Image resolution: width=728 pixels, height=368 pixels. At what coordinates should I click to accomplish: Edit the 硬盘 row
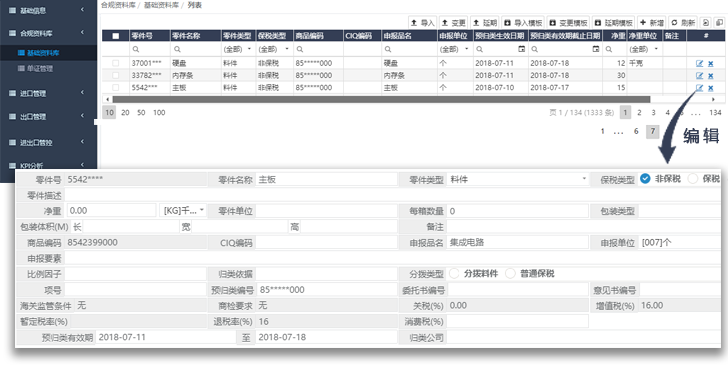pos(699,63)
